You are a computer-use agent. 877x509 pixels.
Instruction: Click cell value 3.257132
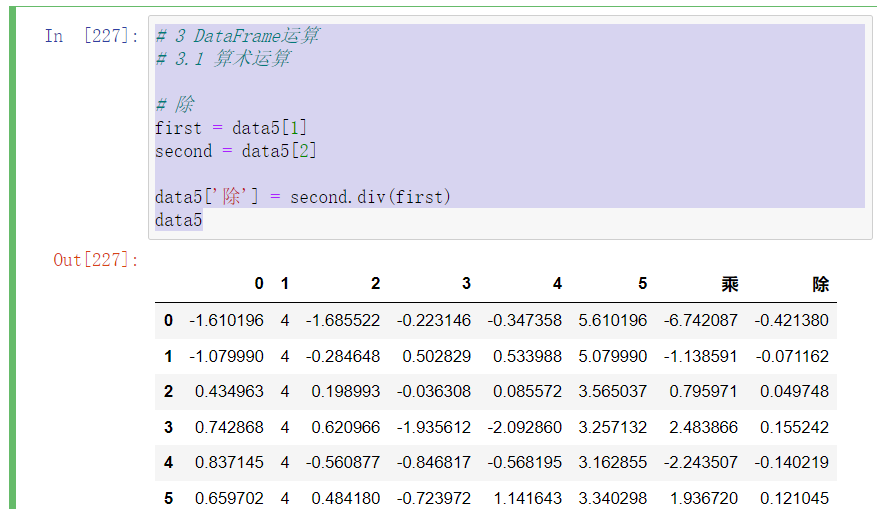click(x=612, y=427)
